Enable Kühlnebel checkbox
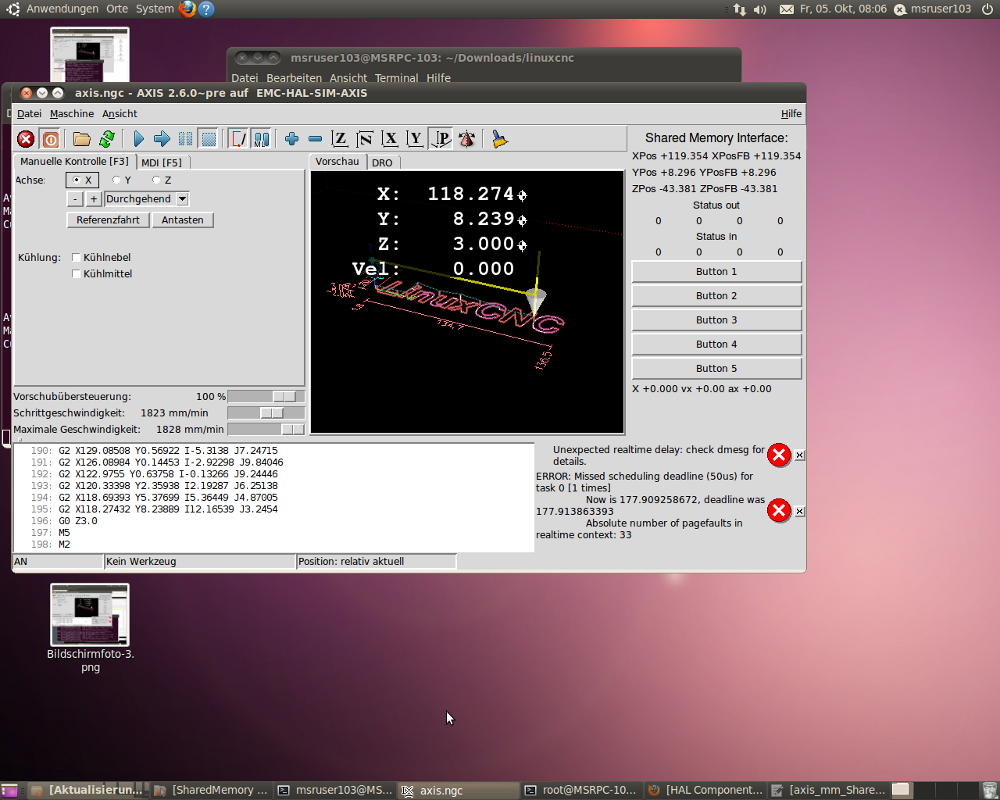 77,257
